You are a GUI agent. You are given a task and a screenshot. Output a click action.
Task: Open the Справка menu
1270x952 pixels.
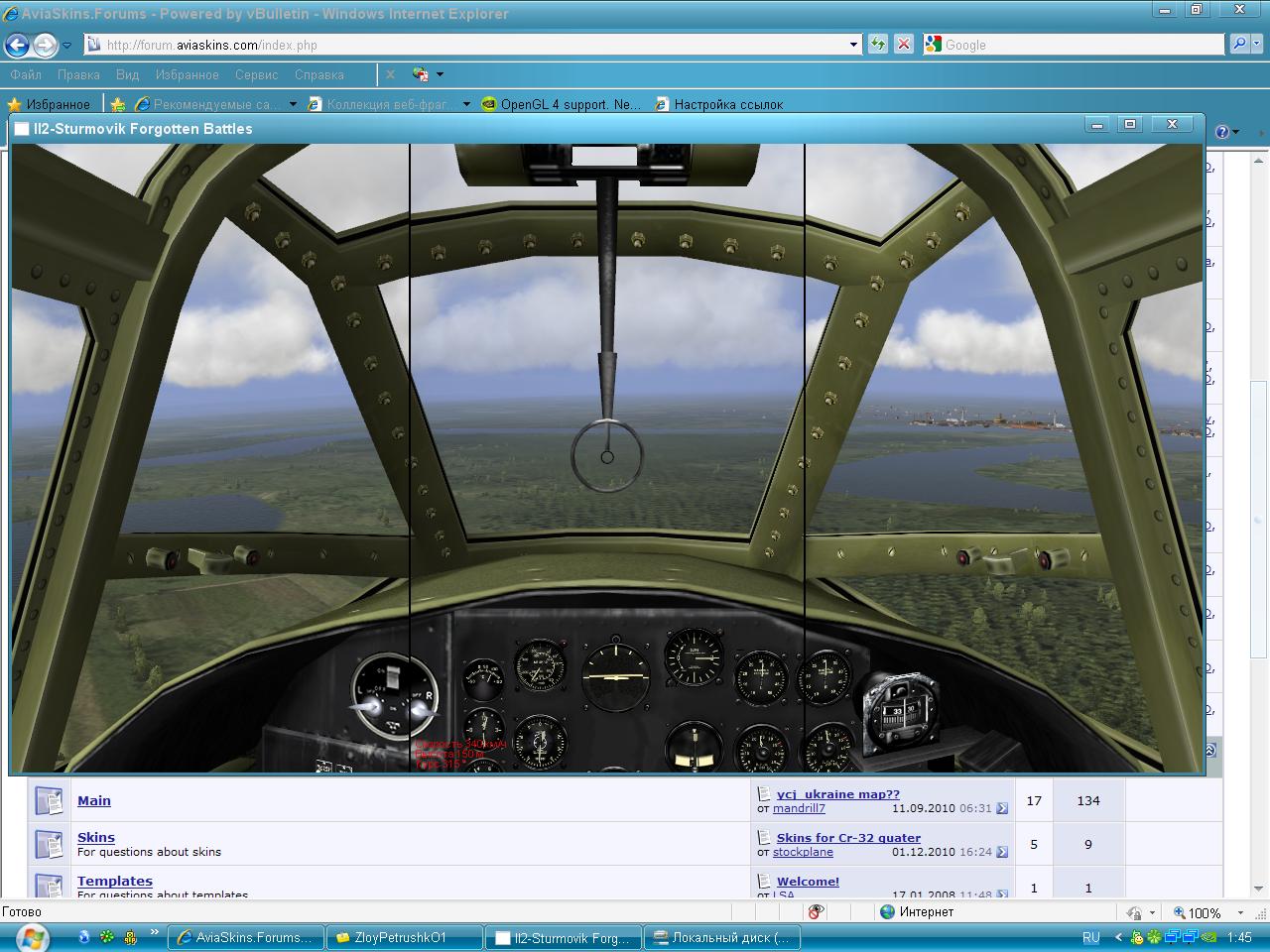(x=319, y=74)
